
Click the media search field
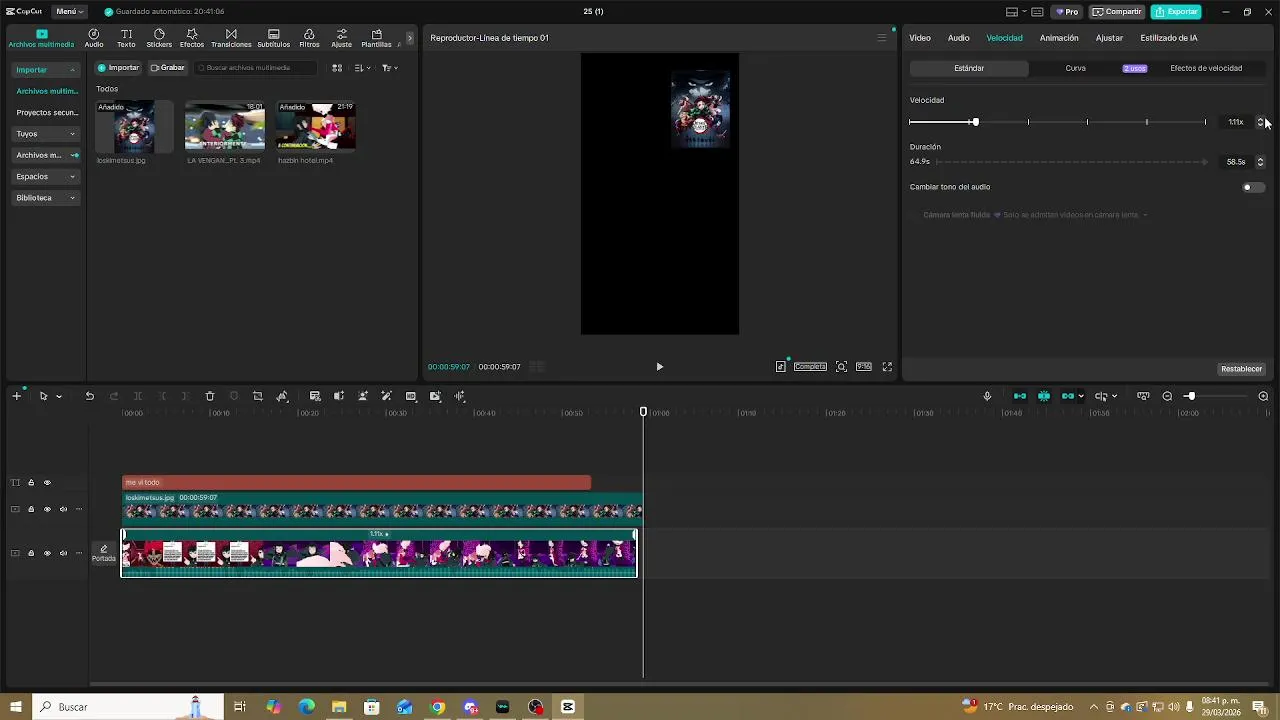[255, 68]
